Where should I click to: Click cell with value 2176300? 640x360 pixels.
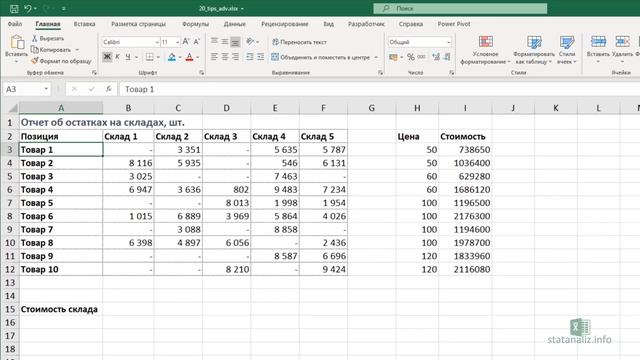coord(465,216)
